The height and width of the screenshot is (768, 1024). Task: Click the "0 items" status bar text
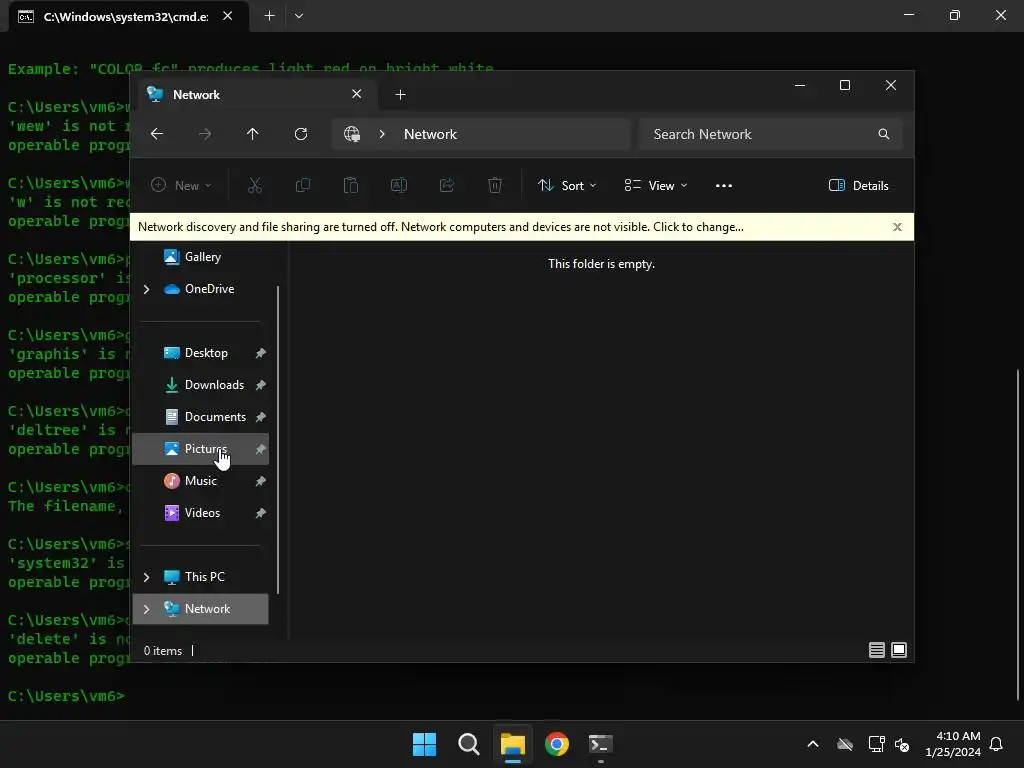(163, 650)
